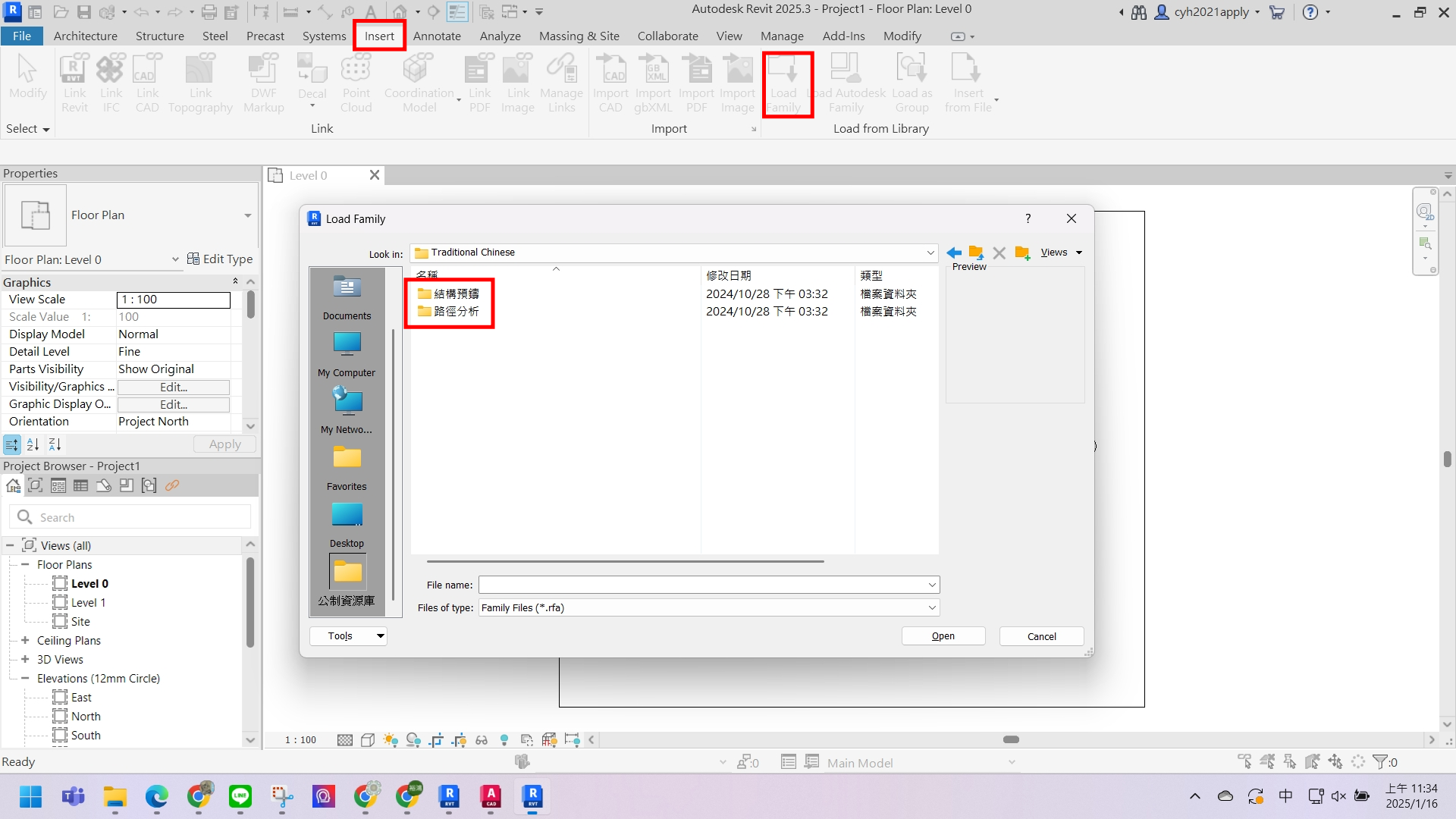Open Documents place in Load Family sidebar

coord(347,297)
